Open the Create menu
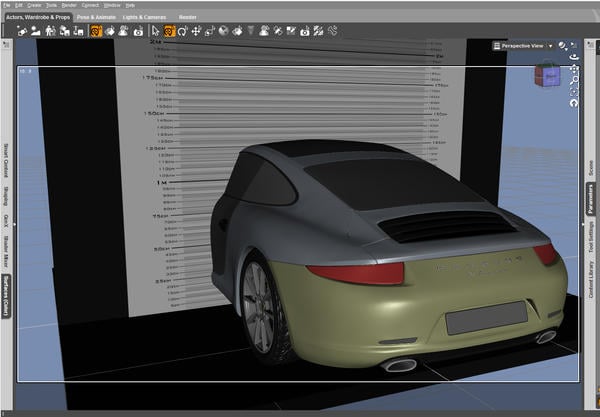Viewport: 600px width, 417px height. pyautogui.click(x=34, y=5)
